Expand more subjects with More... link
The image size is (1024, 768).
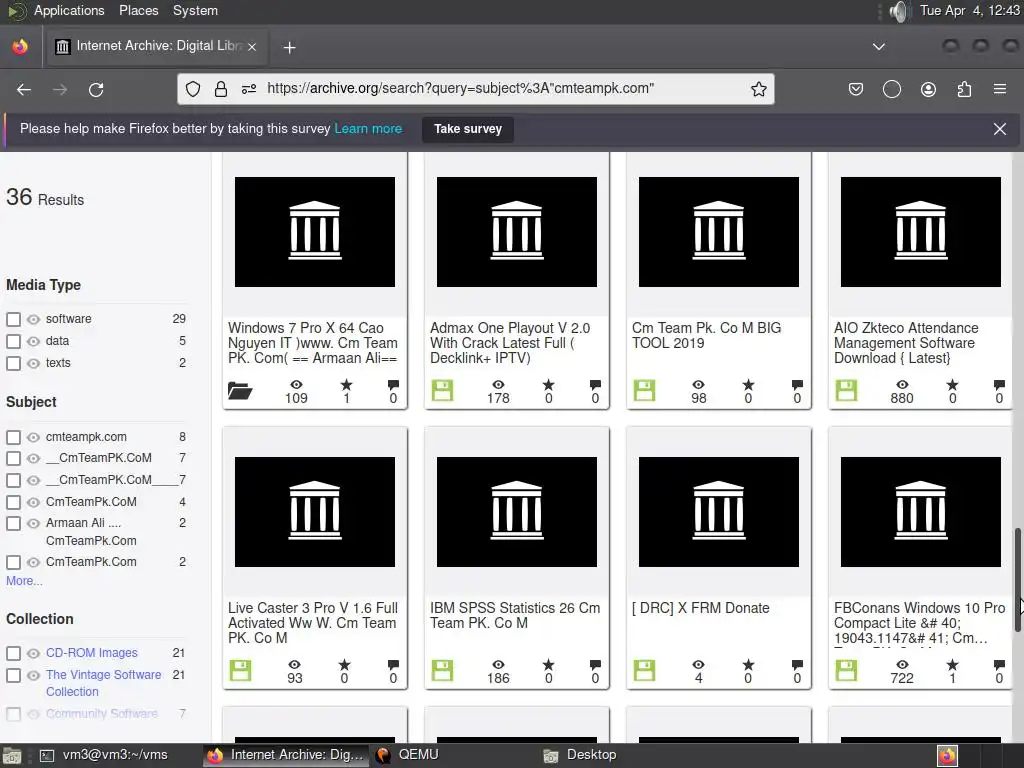coord(24,581)
